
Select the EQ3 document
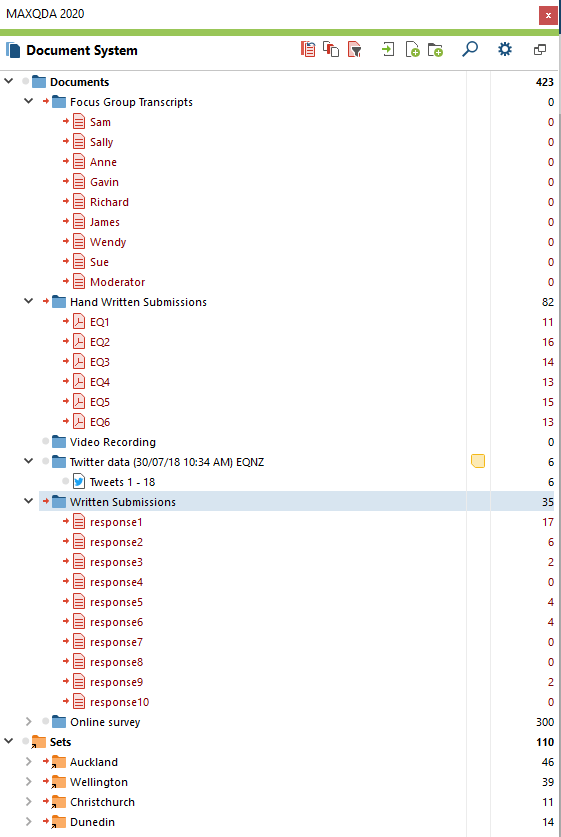pos(100,362)
